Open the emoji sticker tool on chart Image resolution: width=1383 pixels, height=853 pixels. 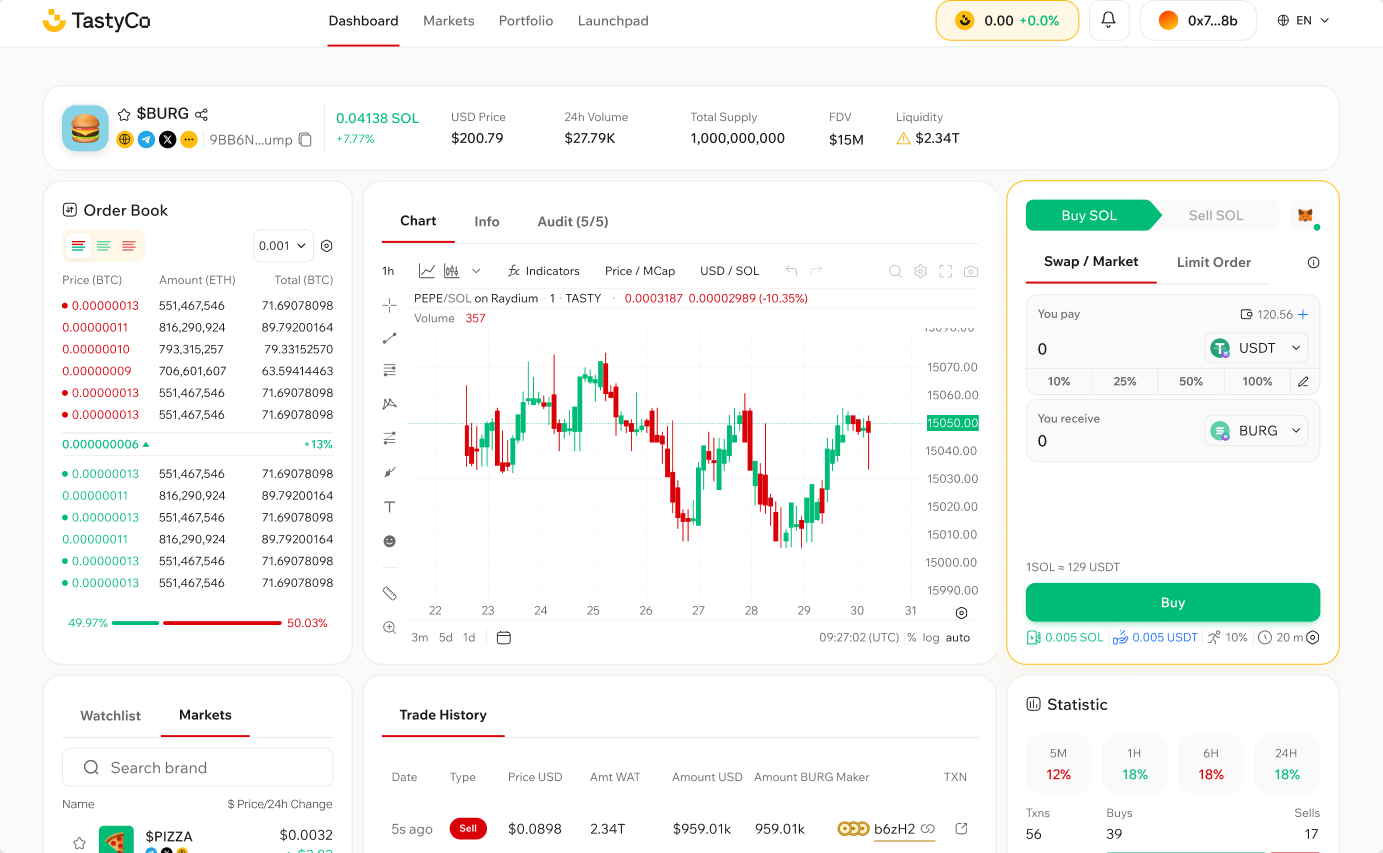coord(390,541)
